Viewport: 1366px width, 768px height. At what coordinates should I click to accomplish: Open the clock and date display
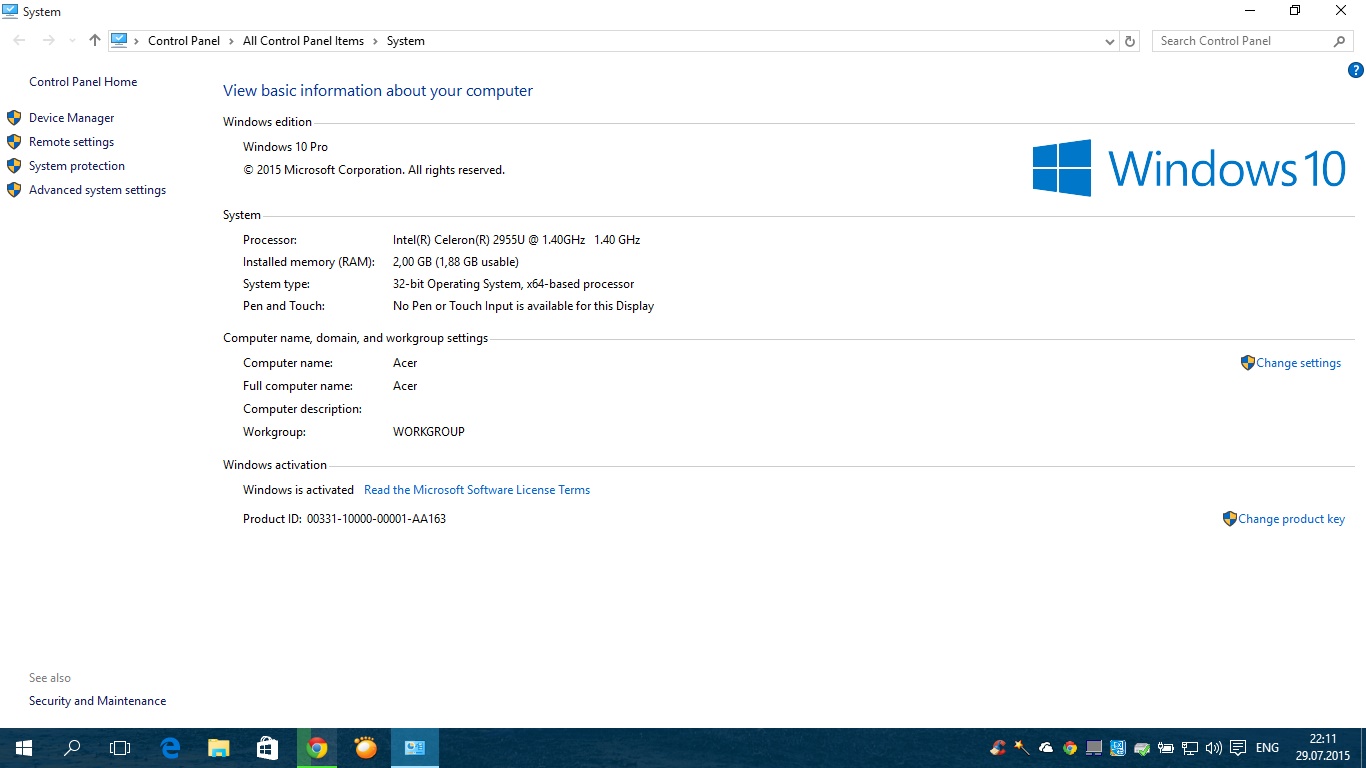pos(1324,747)
